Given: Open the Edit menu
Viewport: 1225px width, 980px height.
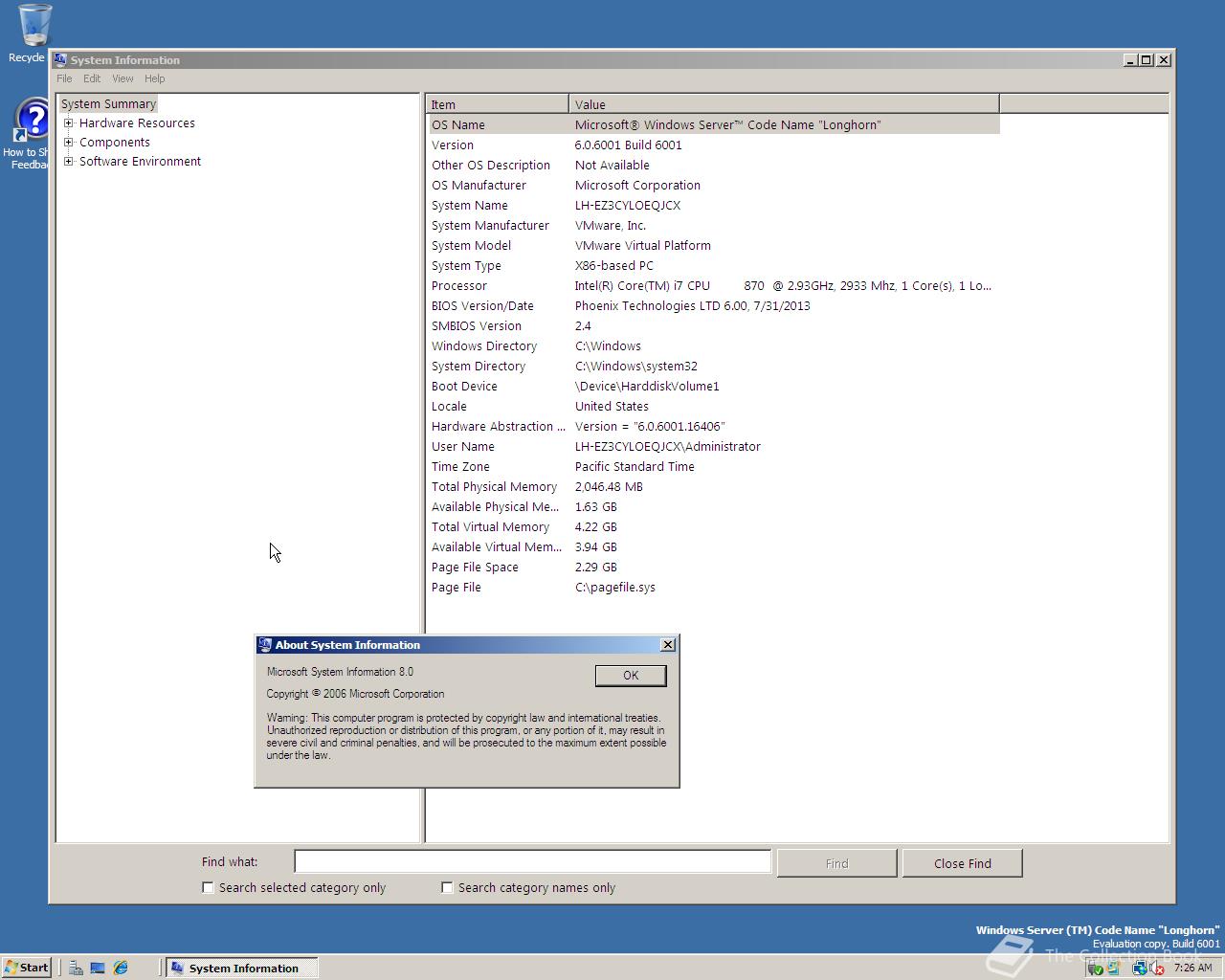Looking at the screenshot, I should [x=92, y=78].
